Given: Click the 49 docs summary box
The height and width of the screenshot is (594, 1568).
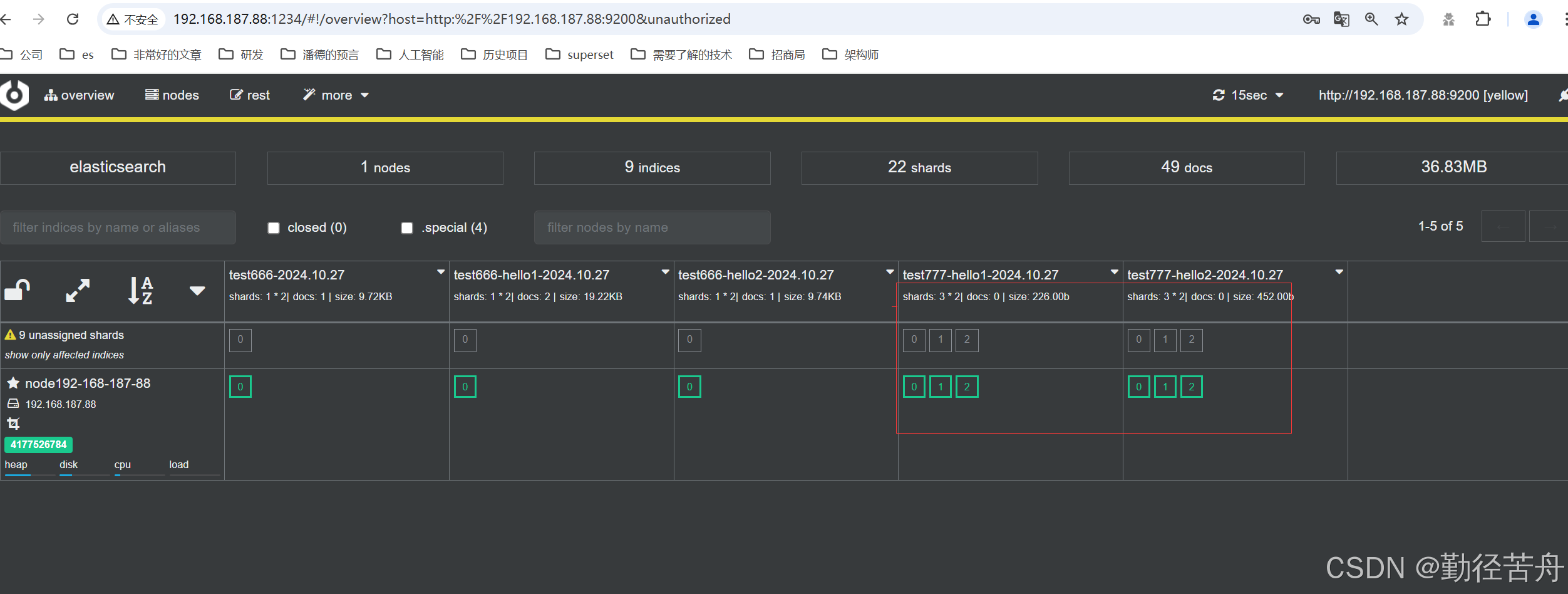Looking at the screenshot, I should click(x=1187, y=167).
